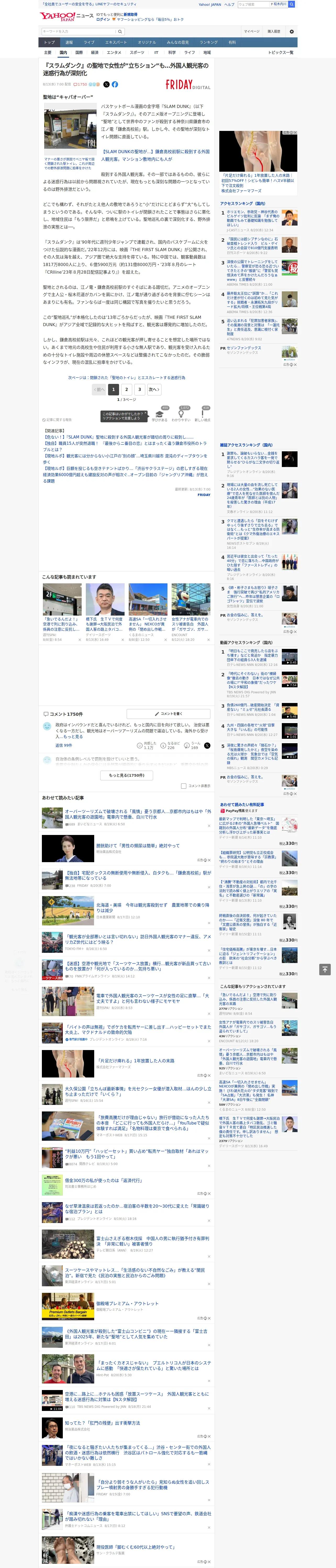Open the article's station photo thumbnail
336x1568 pixels.
(70, 129)
